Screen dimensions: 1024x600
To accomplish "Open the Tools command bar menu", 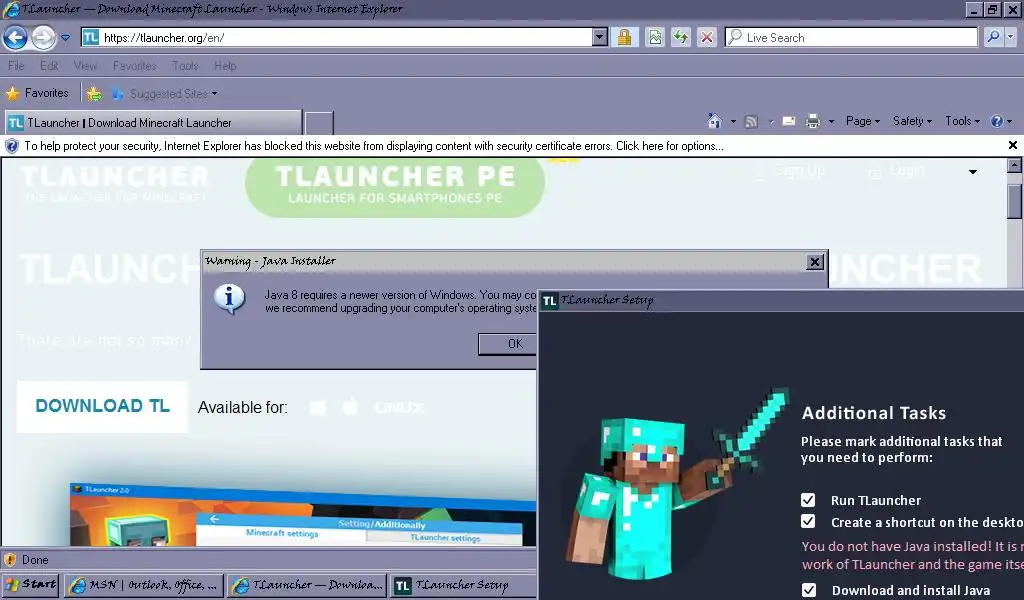I will coord(963,121).
